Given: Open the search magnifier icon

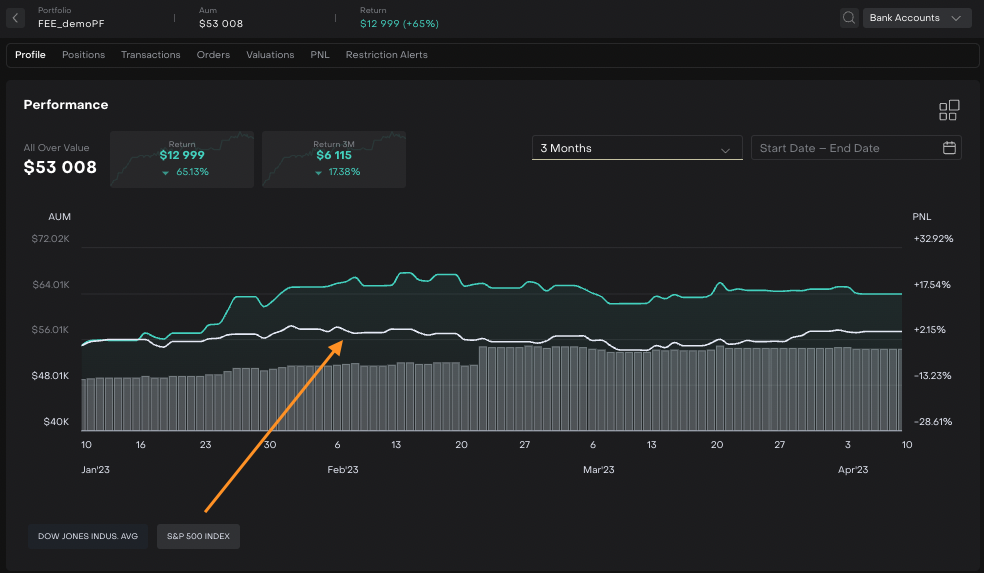Looking at the screenshot, I should tap(849, 18).
